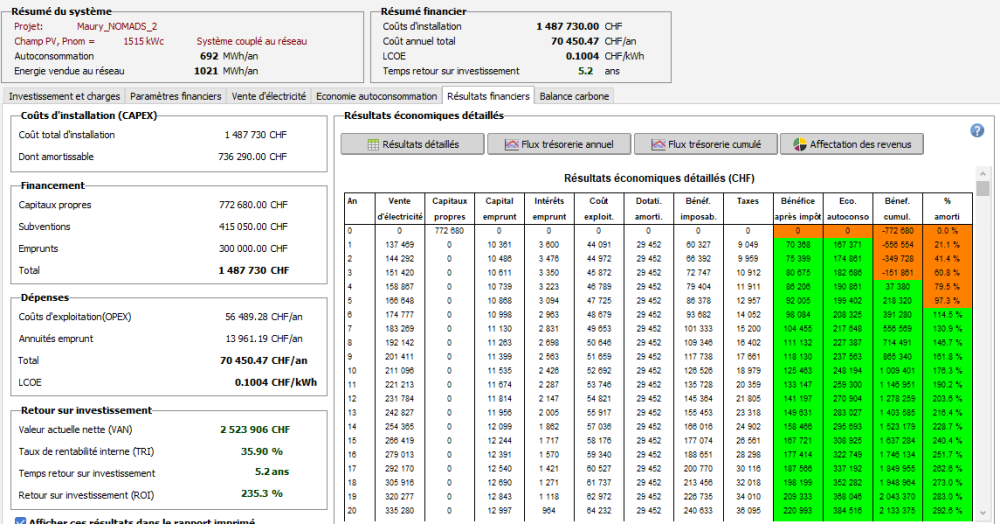Click the blue help question mark icon
The width and height of the screenshot is (1000, 524).
tap(977, 131)
